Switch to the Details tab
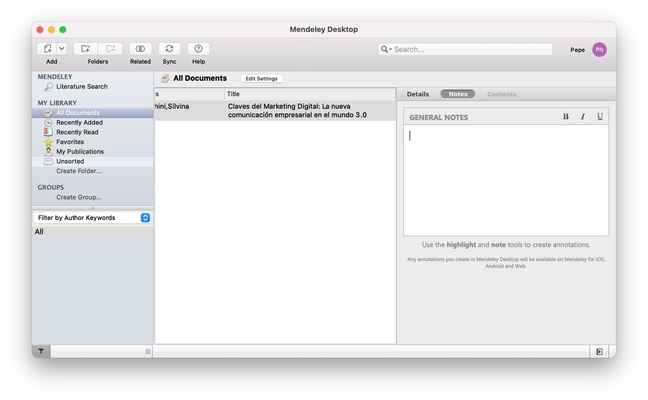Screen dimensions: 648x400 [x=418, y=94]
